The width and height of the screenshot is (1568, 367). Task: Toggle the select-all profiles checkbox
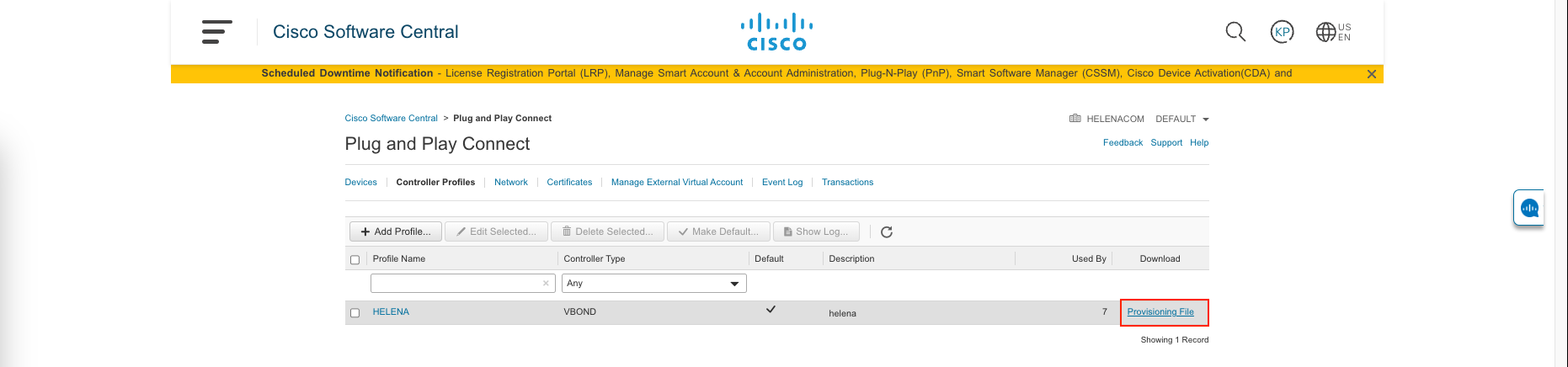(355, 260)
